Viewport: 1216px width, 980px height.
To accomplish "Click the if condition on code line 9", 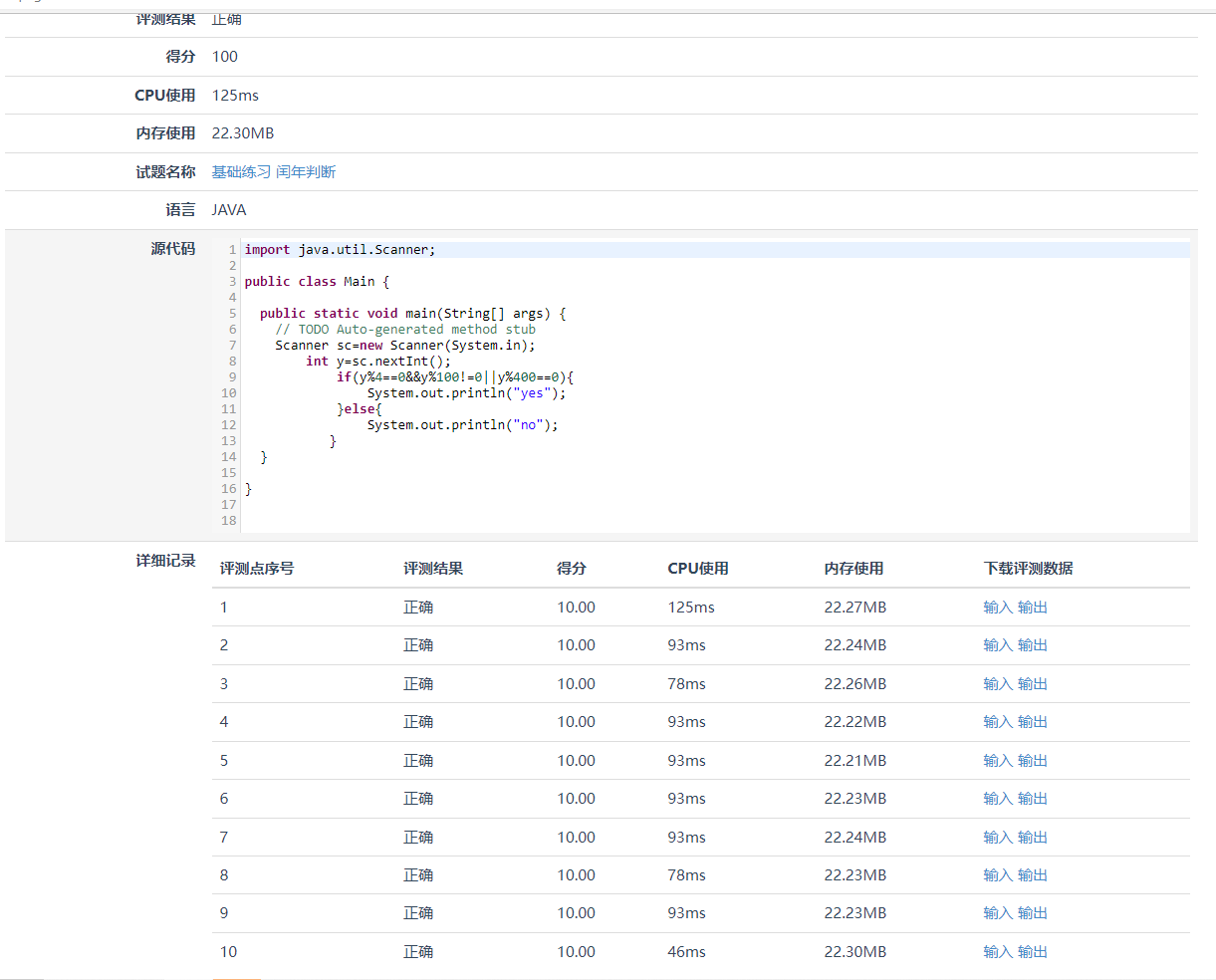I will [455, 377].
